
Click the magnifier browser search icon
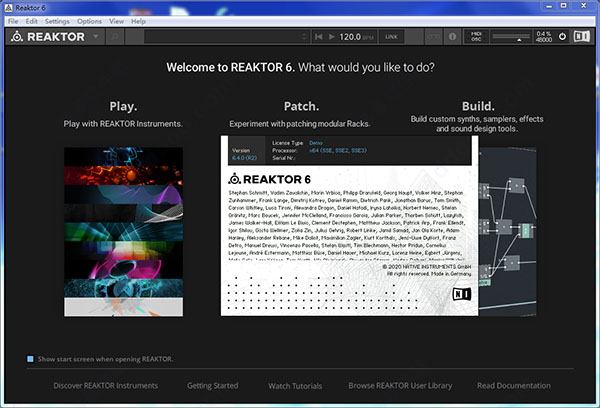(x=114, y=37)
